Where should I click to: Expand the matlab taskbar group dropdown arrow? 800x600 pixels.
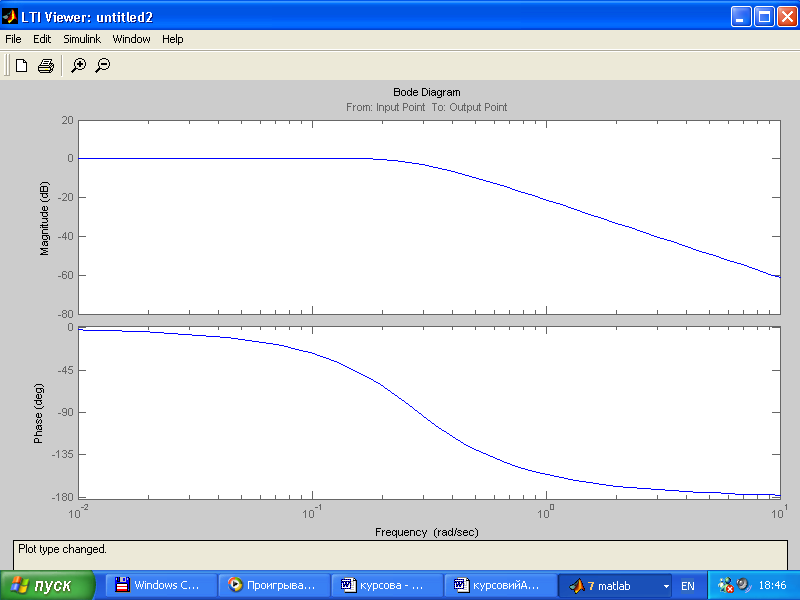coord(666,586)
